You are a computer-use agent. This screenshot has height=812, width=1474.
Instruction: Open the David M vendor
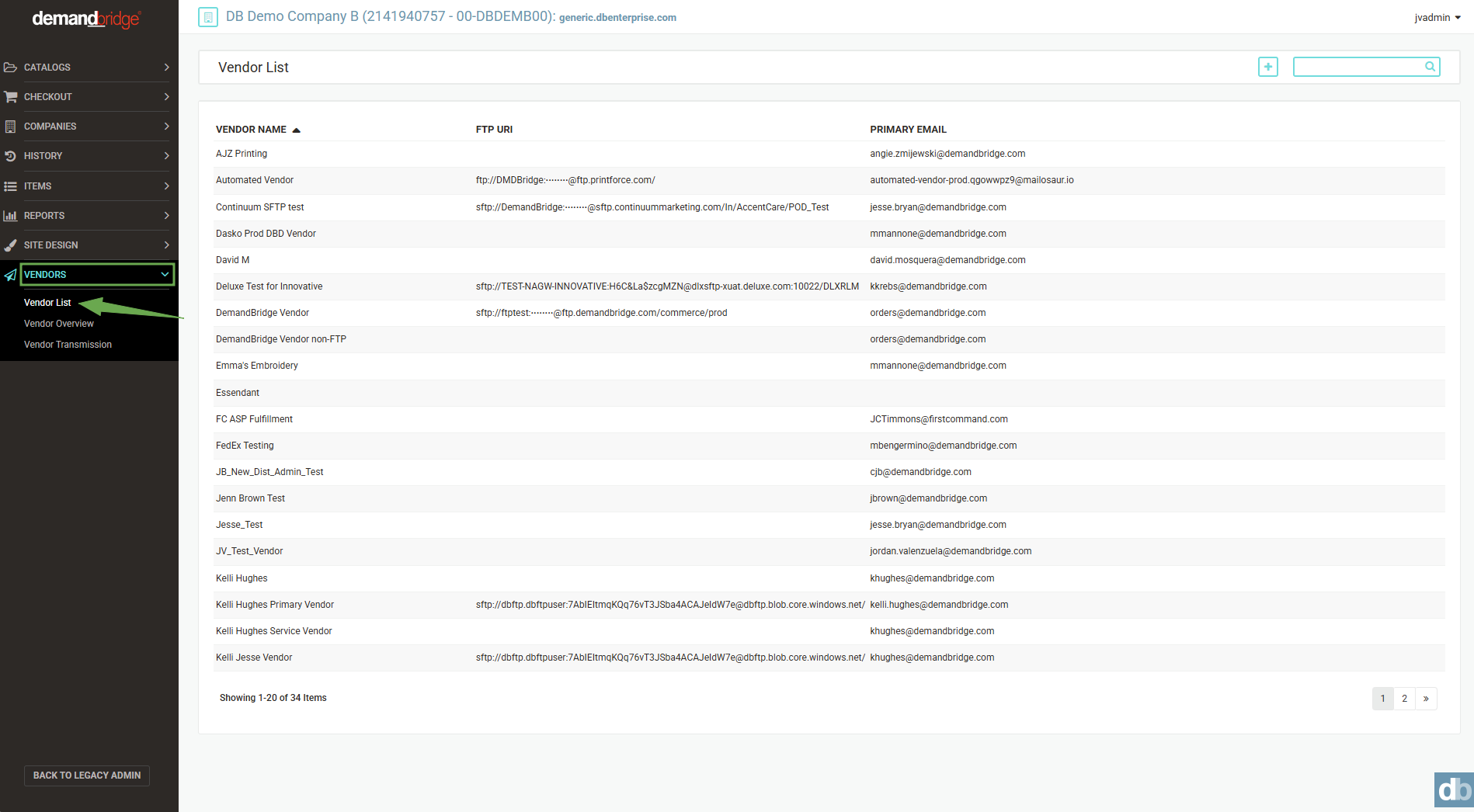[x=829, y=260]
